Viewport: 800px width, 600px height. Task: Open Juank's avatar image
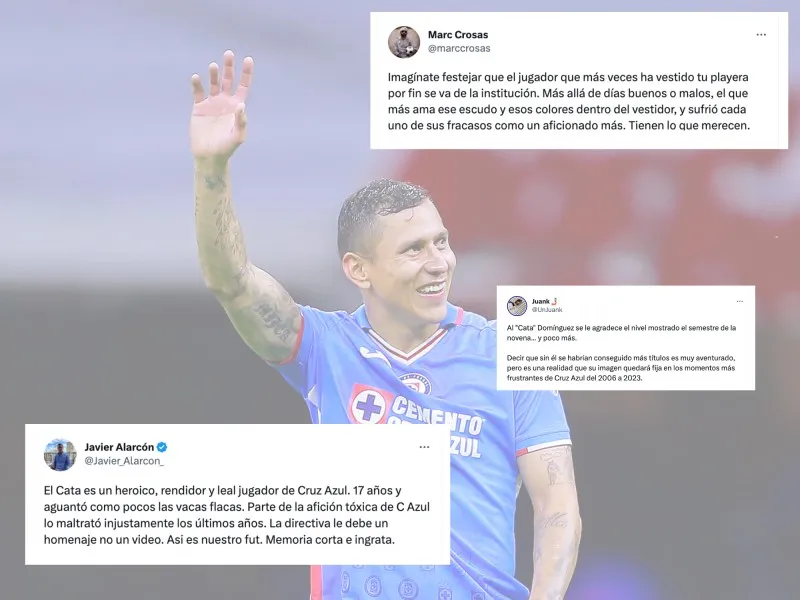(516, 306)
